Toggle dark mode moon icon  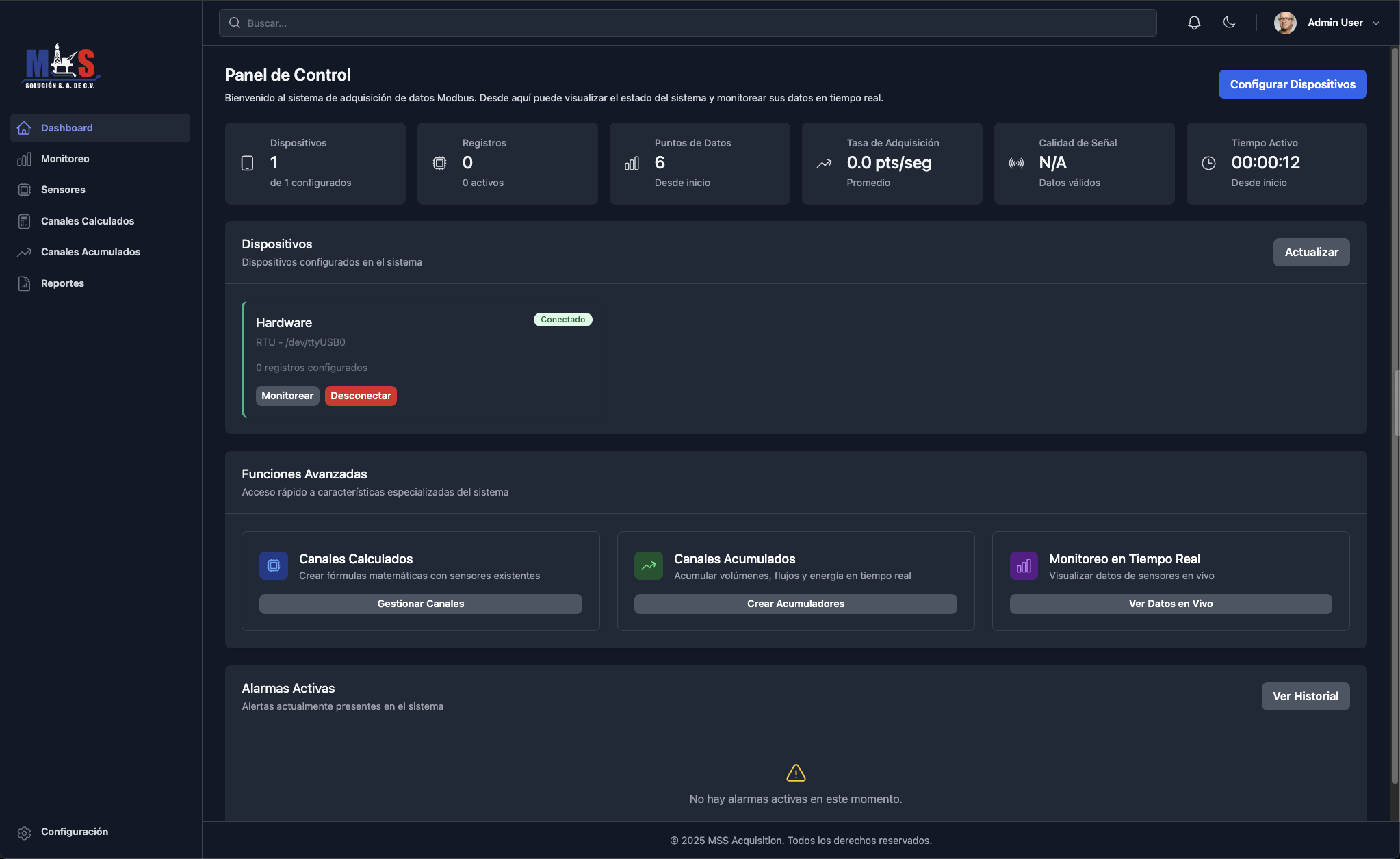[x=1229, y=23]
